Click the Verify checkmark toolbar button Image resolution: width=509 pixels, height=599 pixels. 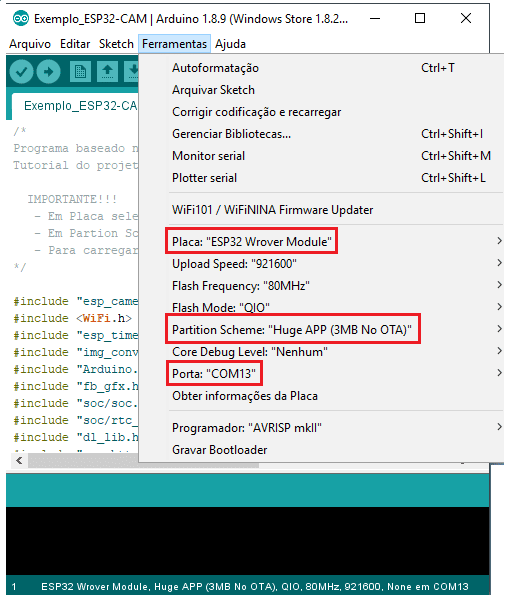click(x=21, y=71)
